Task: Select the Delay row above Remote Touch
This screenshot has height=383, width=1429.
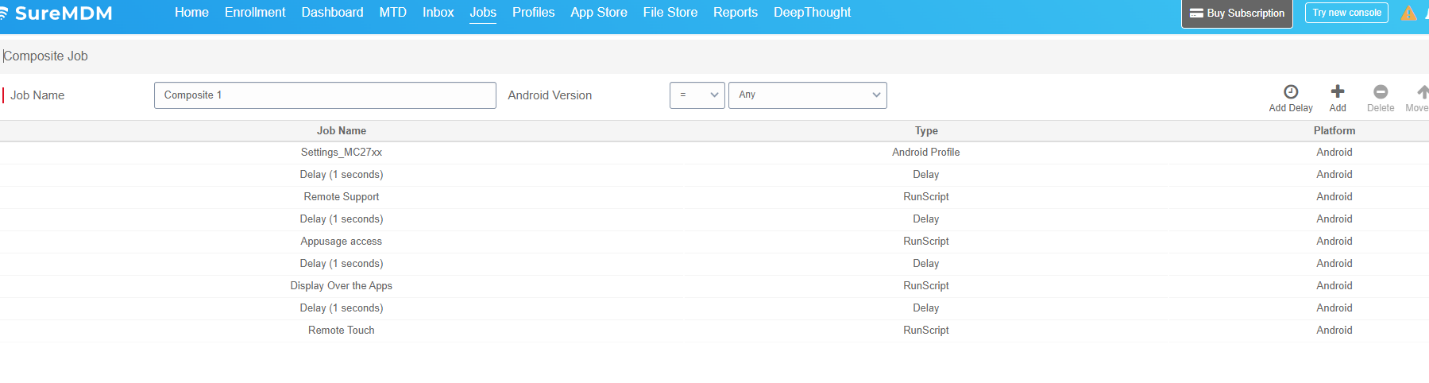Action: click(x=714, y=308)
